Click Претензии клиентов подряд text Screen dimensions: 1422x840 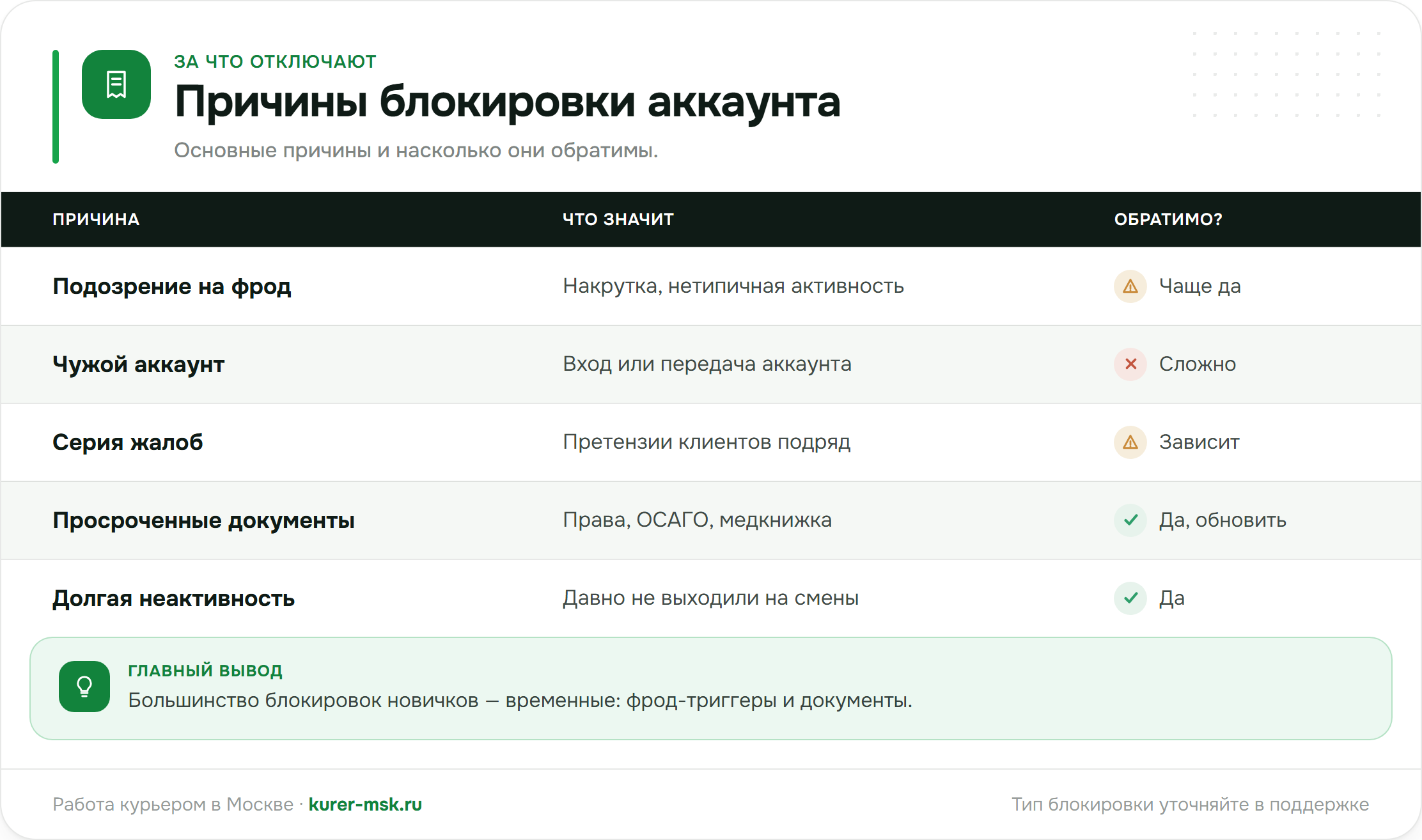pyautogui.click(x=707, y=442)
